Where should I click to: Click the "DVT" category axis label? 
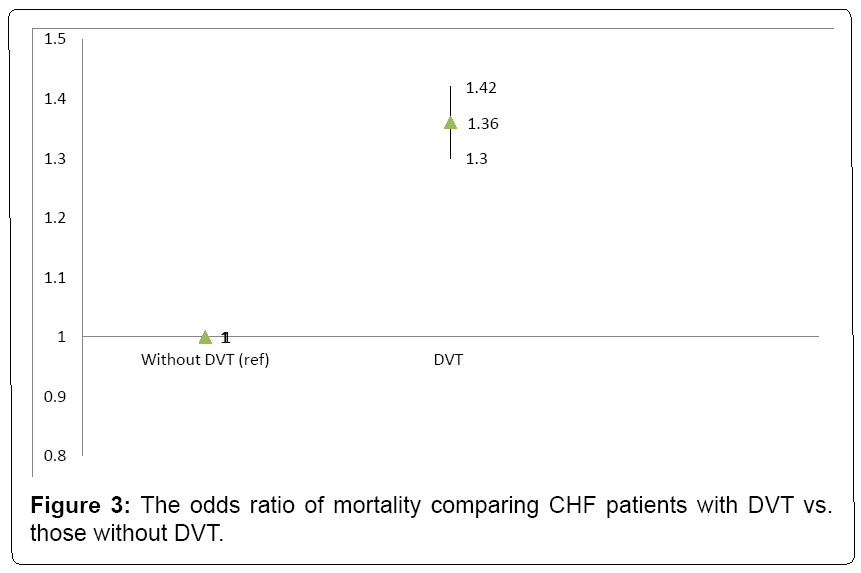(x=448, y=360)
